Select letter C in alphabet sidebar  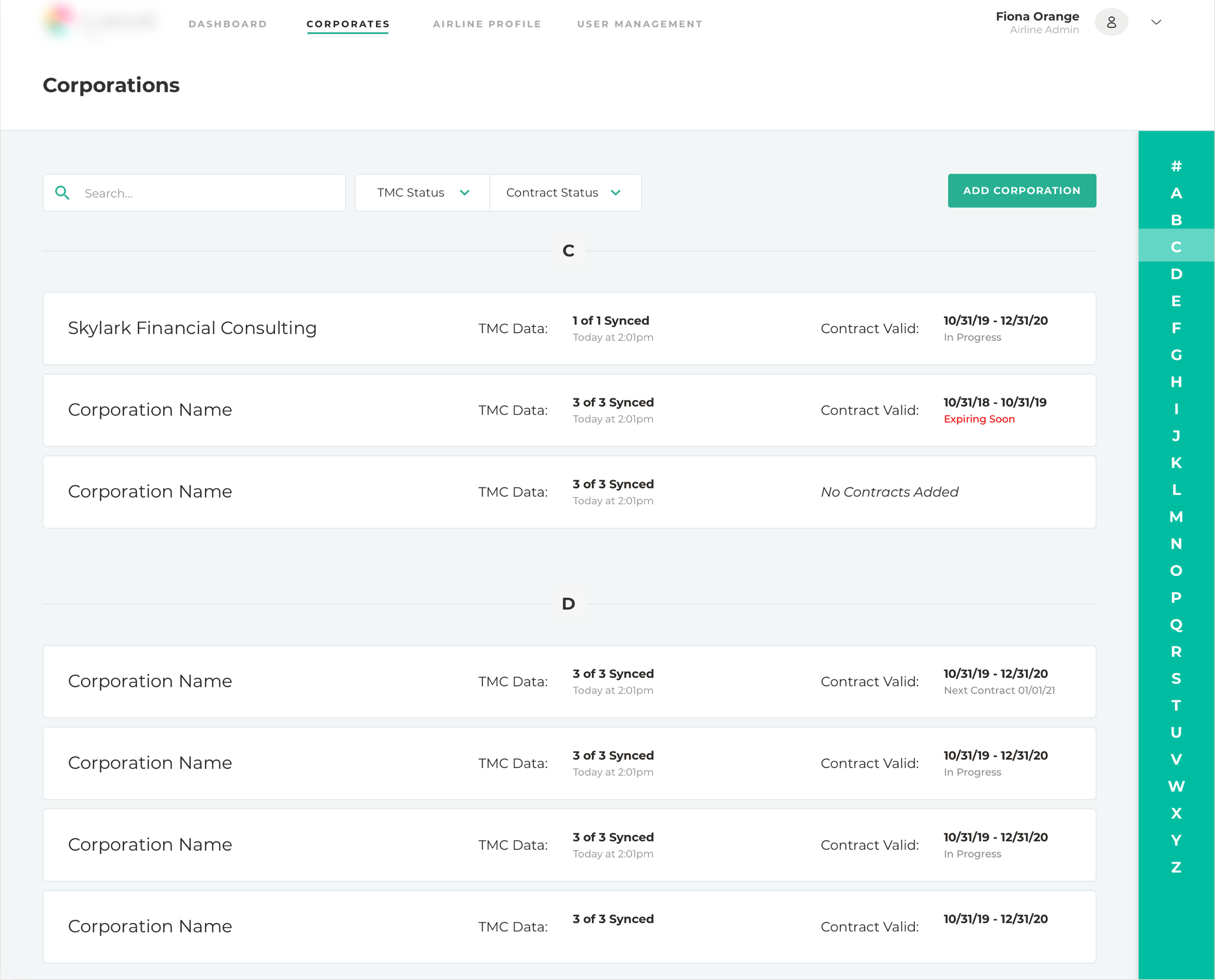(1176, 247)
